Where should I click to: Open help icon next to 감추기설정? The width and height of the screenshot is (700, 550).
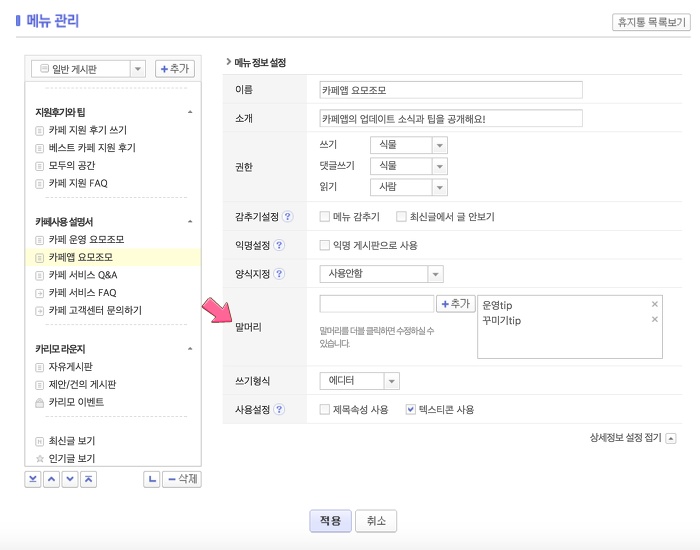[288, 217]
